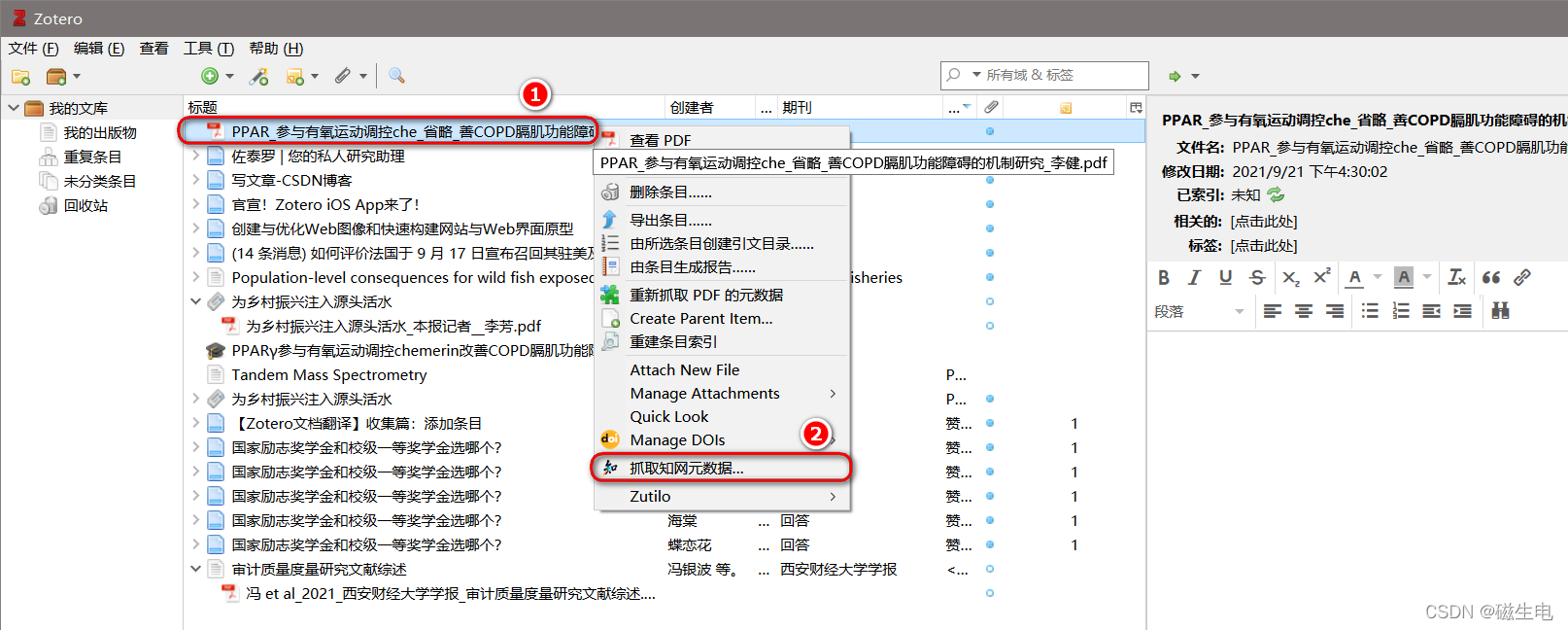
Task: Open the 编辑 menu
Action: [x=98, y=48]
